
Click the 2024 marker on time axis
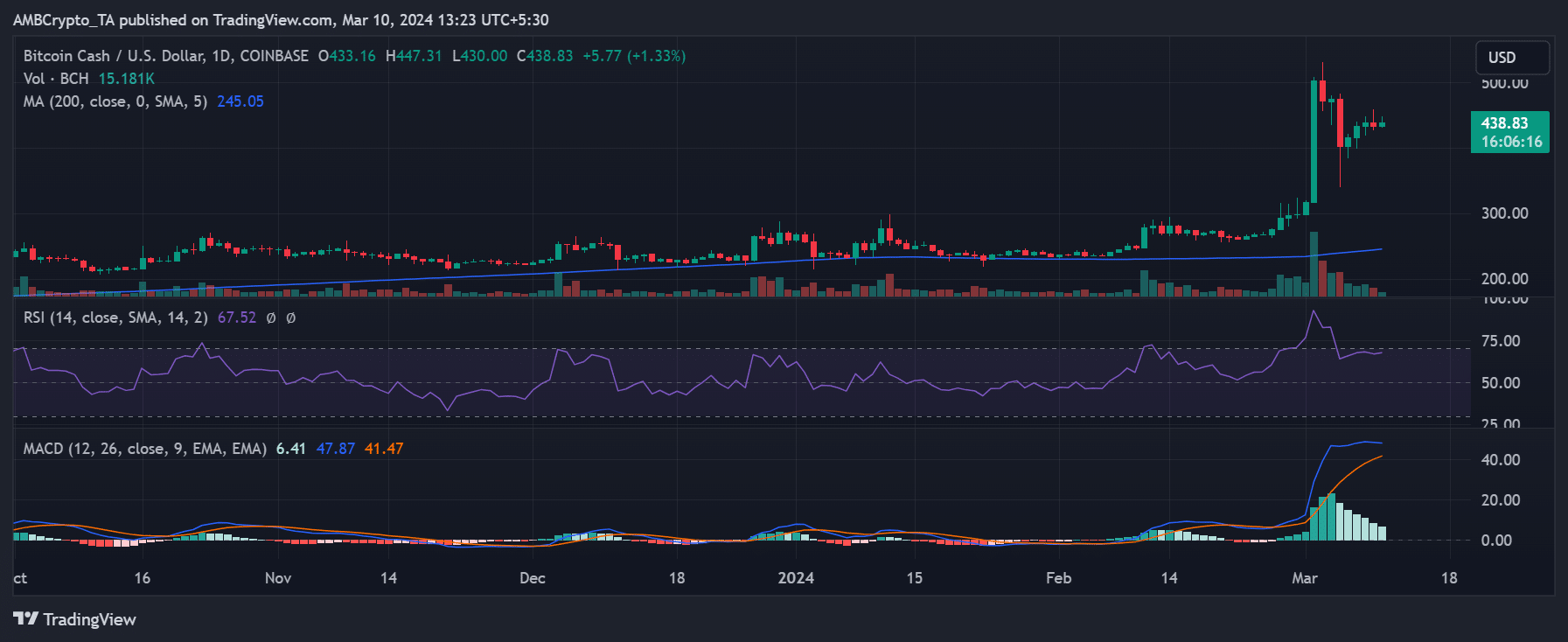coord(796,578)
